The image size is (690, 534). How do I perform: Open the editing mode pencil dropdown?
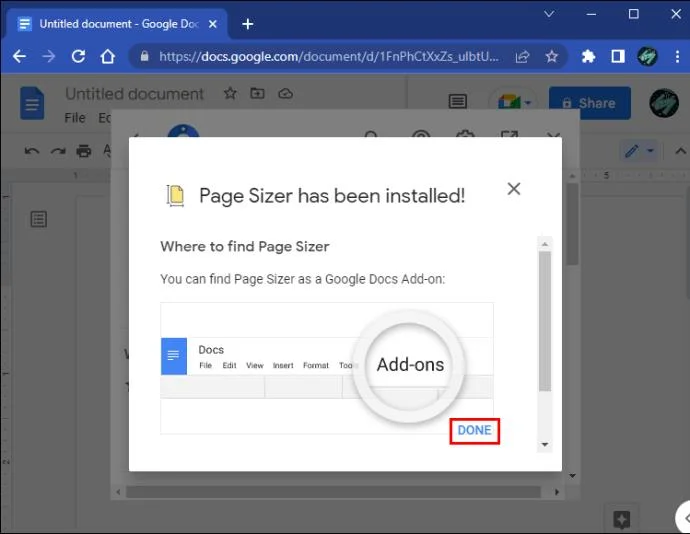coord(640,151)
